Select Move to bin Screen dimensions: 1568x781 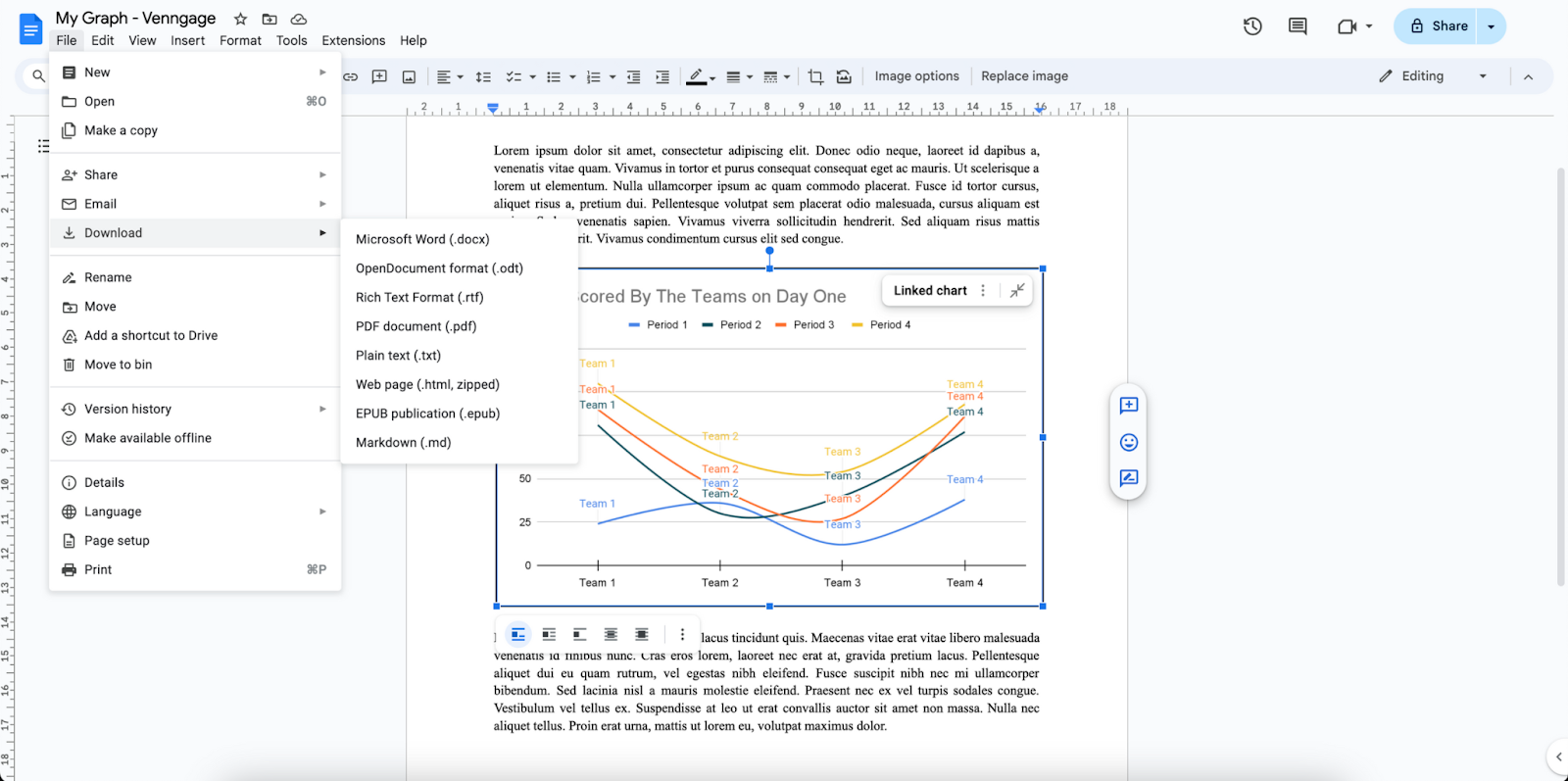(195, 365)
